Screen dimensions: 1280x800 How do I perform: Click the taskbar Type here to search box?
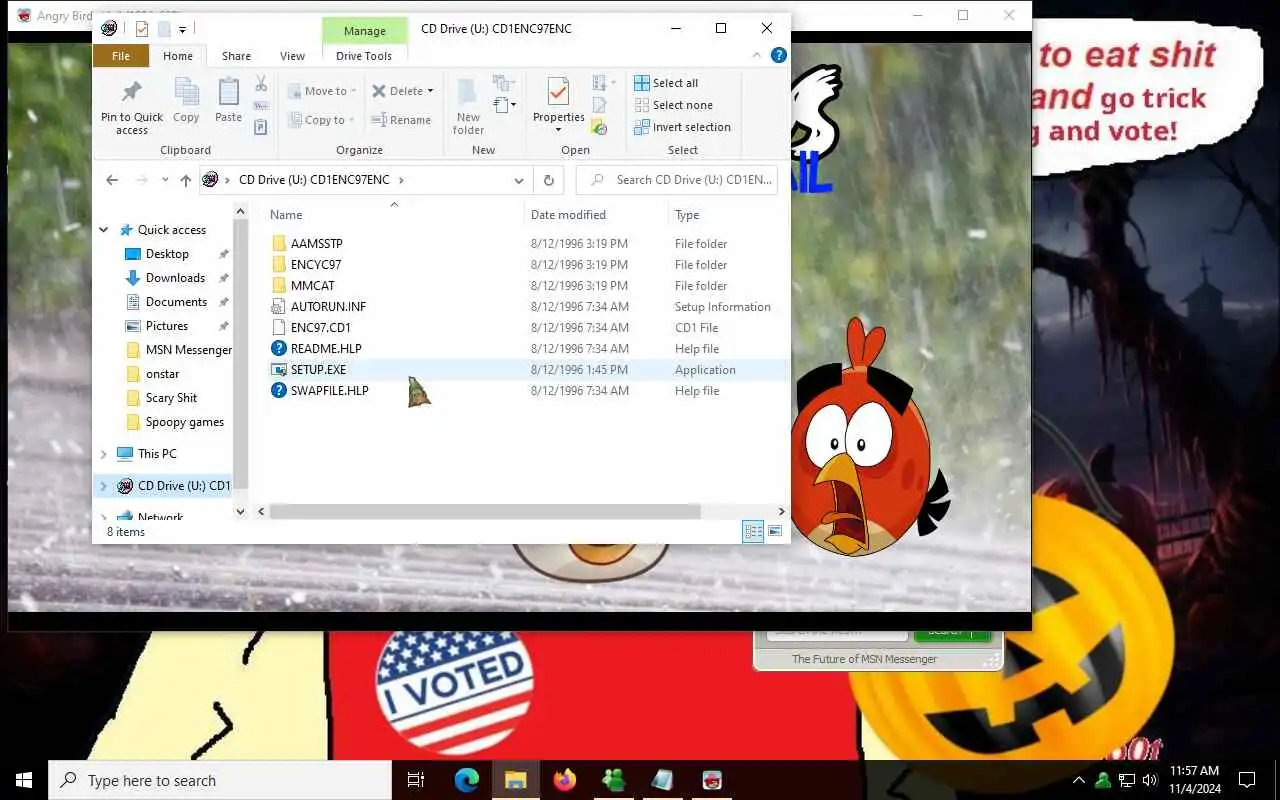(220, 780)
